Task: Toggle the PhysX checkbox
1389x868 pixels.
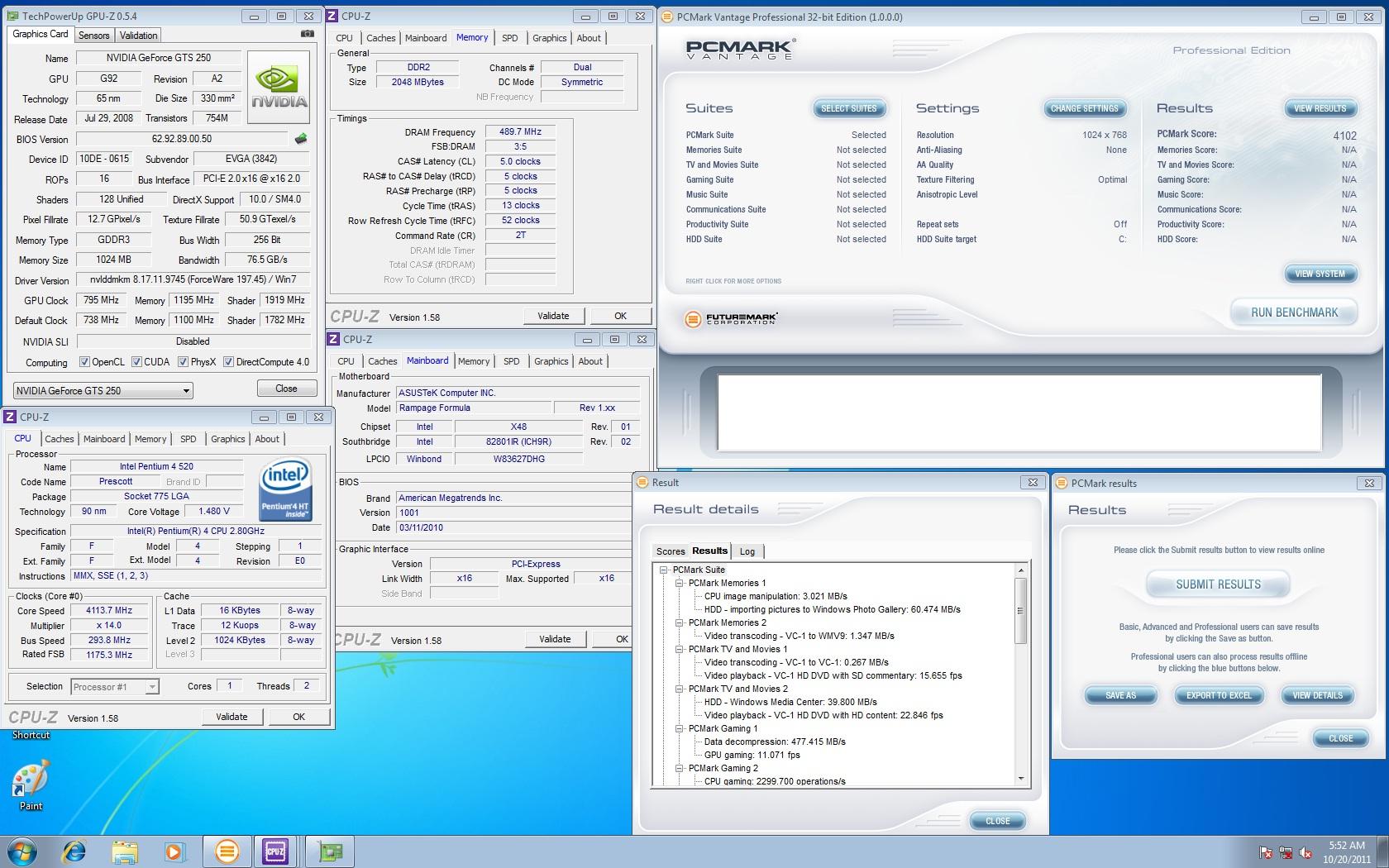Action: 183,362
